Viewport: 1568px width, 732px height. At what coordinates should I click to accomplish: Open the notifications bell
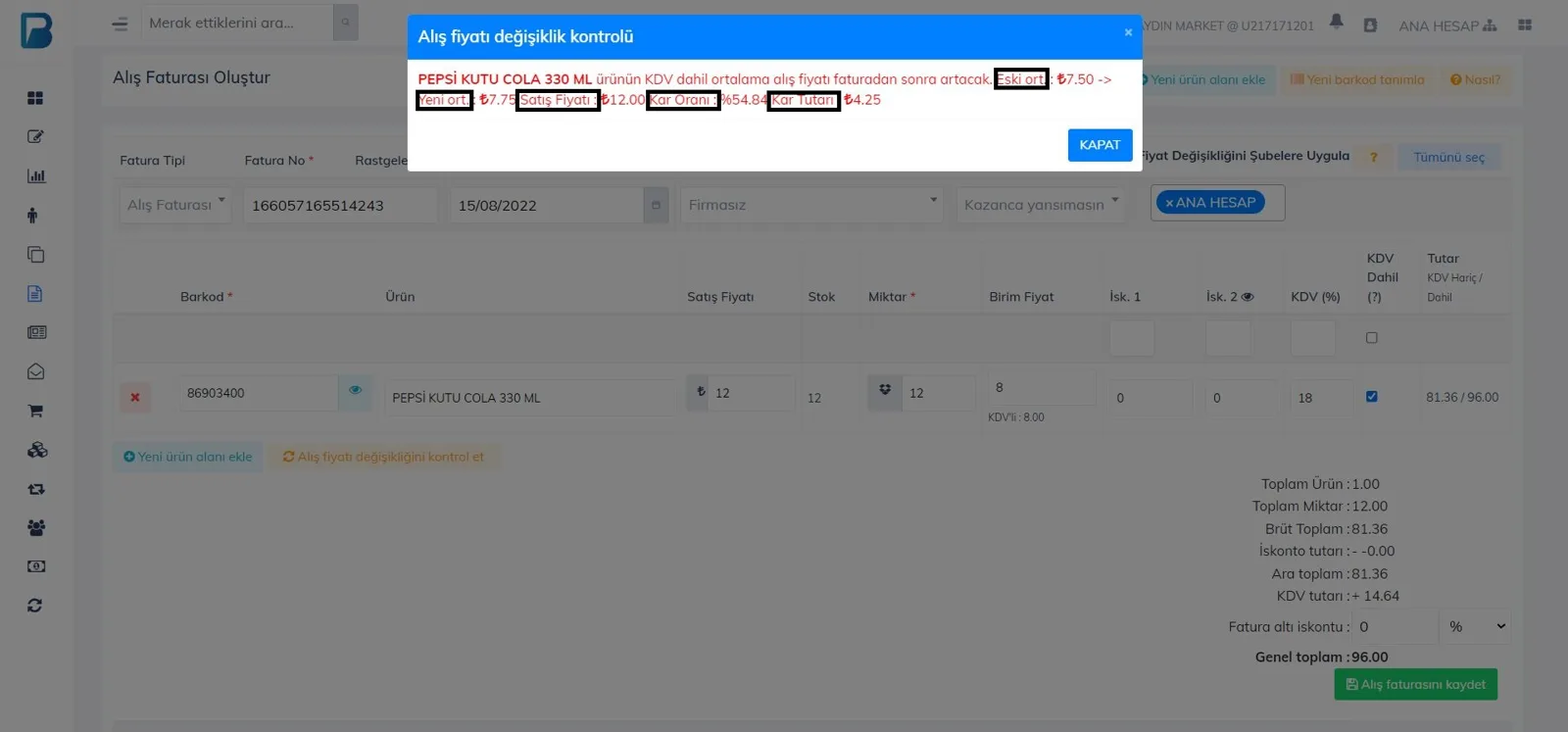point(1336,22)
